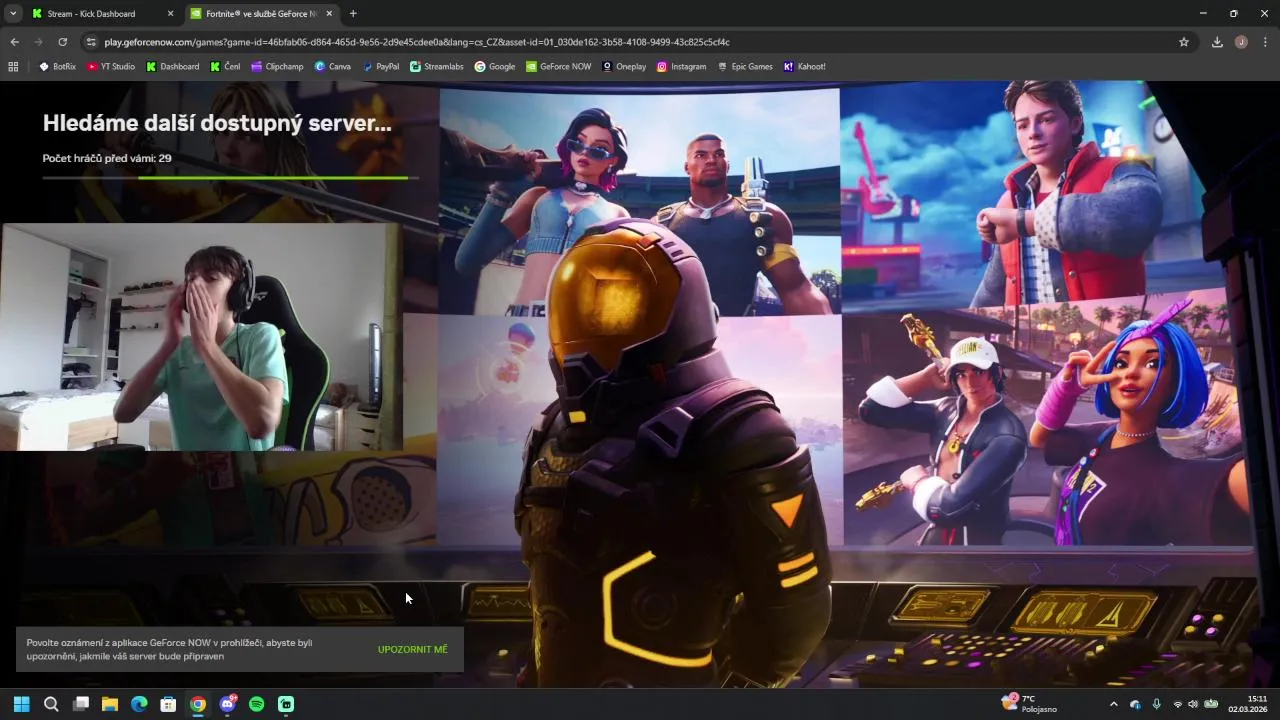The height and width of the screenshot is (720, 1280).
Task: Click the webcam overlay thumbnail
Action: pyautogui.click(x=201, y=337)
